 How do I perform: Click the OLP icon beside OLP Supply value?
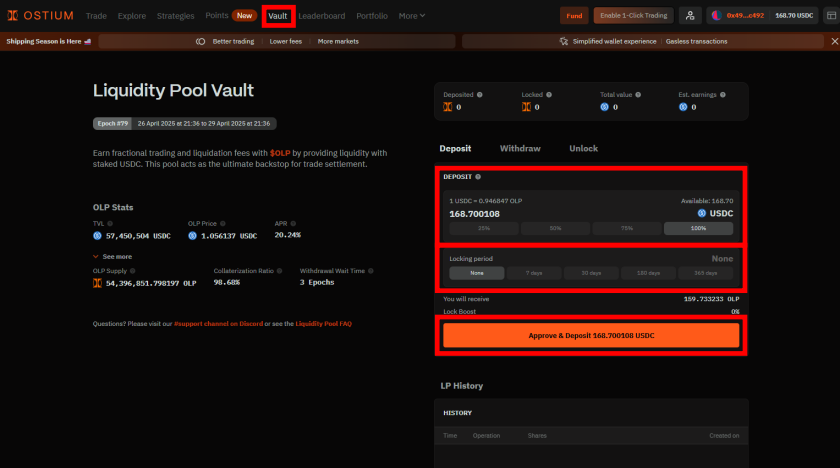pyautogui.click(x=97, y=283)
